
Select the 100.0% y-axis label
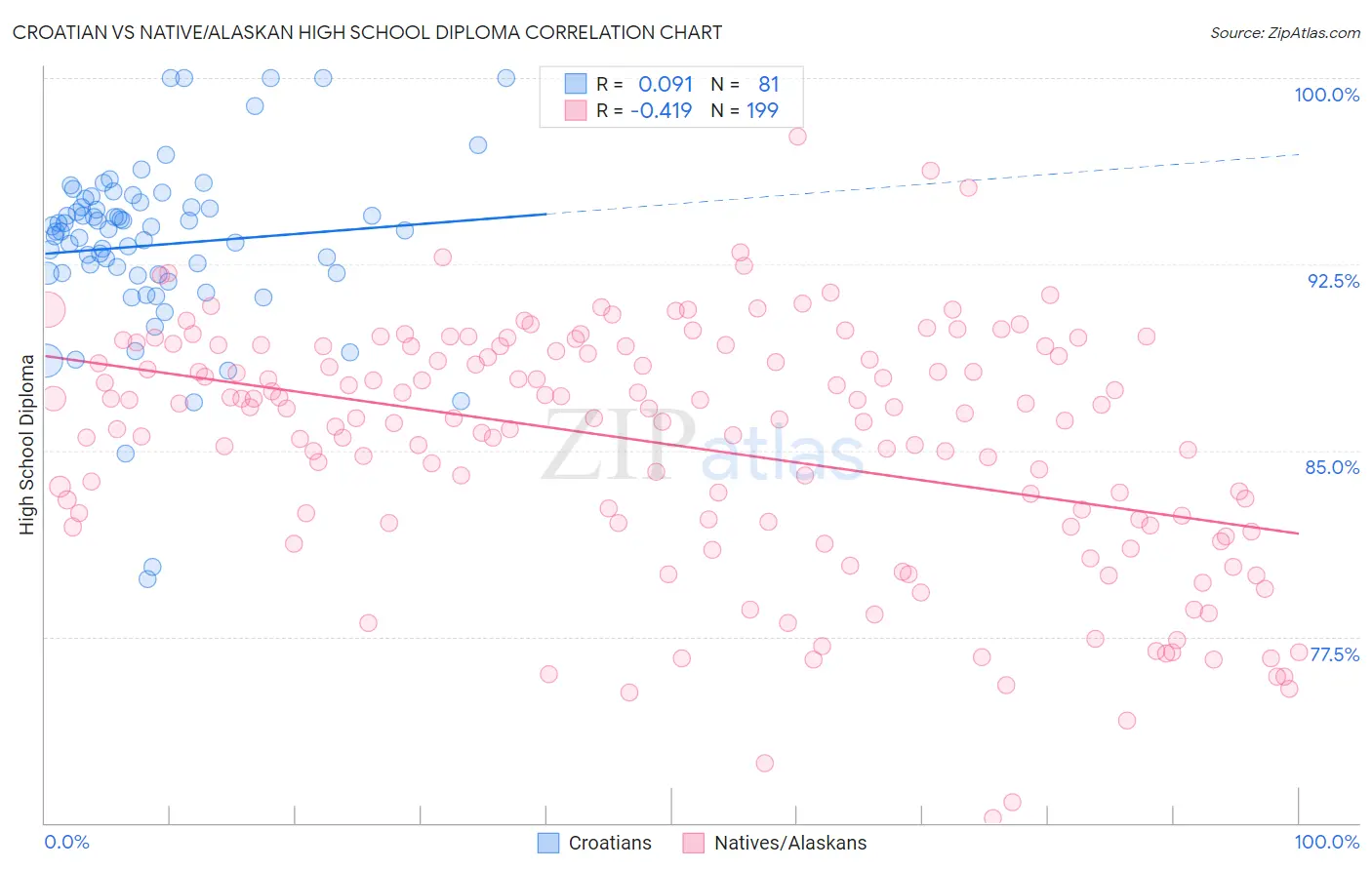point(1326,95)
